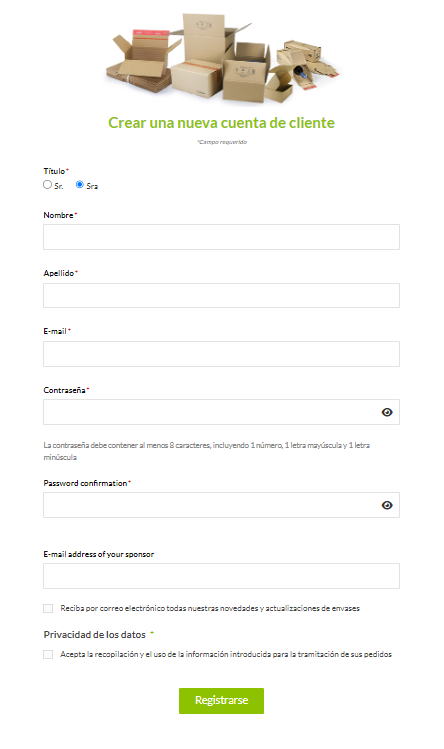Click the password requirements hint text
Viewport: 444px width, 749px height.
206,451
